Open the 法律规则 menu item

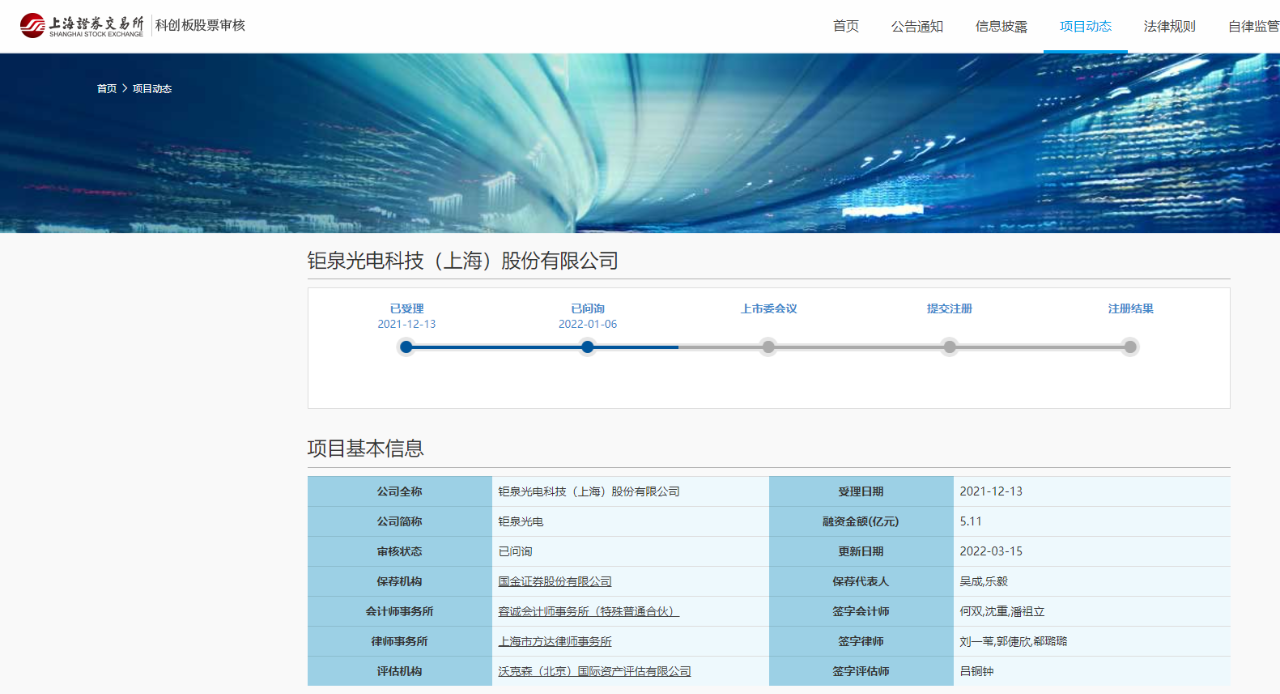click(1170, 26)
